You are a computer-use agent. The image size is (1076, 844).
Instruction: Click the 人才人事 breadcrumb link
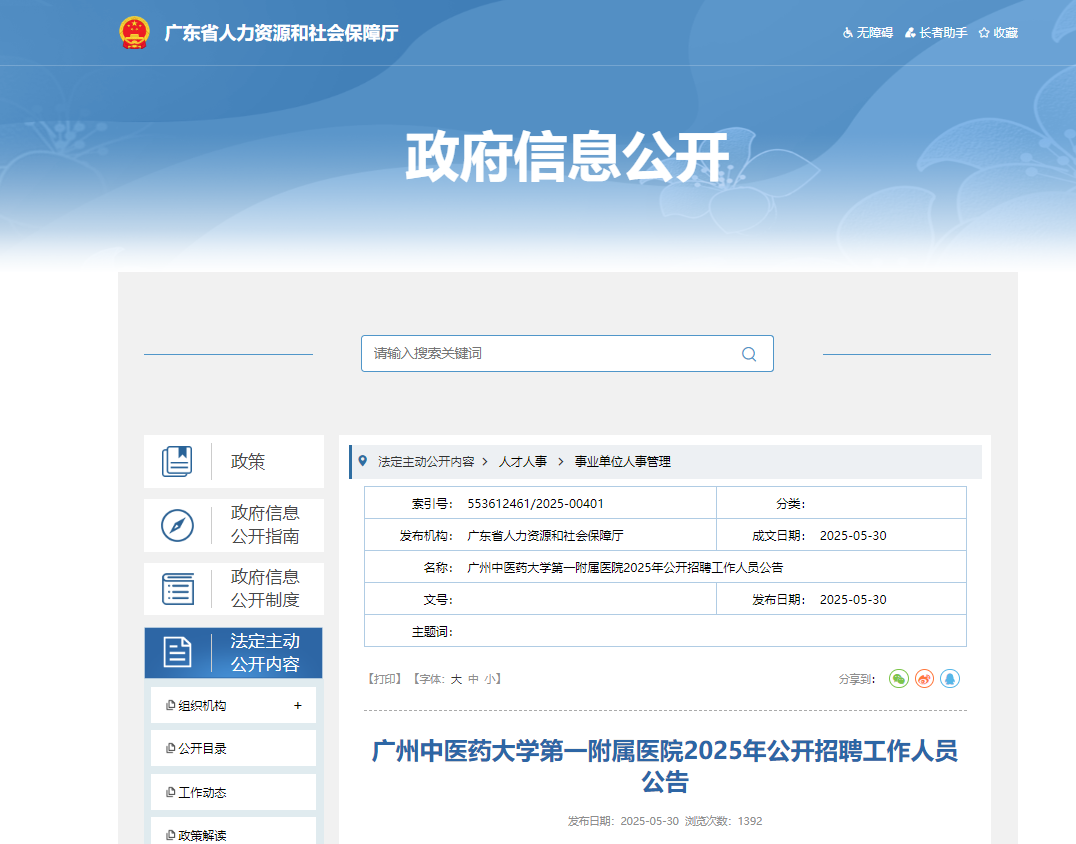tap(523, 462)
